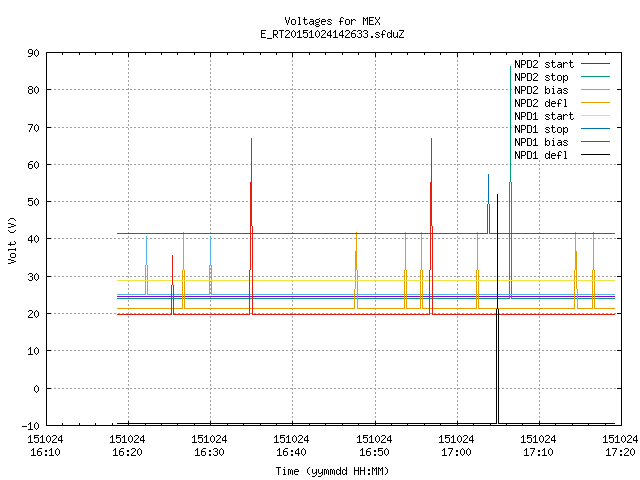The height and width of the screenshot is (480, 640).
Task: Click the y-axis tick value 10
Action: tap(34, 351)
